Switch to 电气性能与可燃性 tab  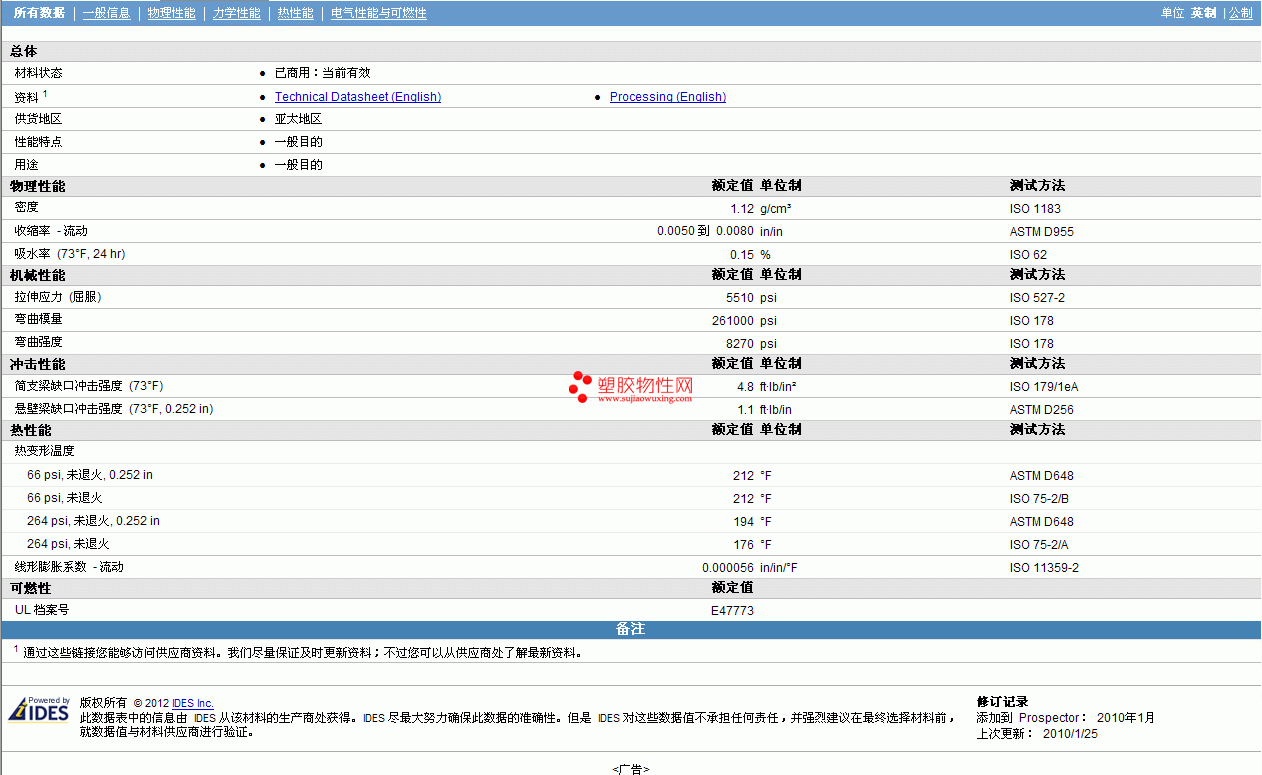pyautogui.click(x=379, y=13)
